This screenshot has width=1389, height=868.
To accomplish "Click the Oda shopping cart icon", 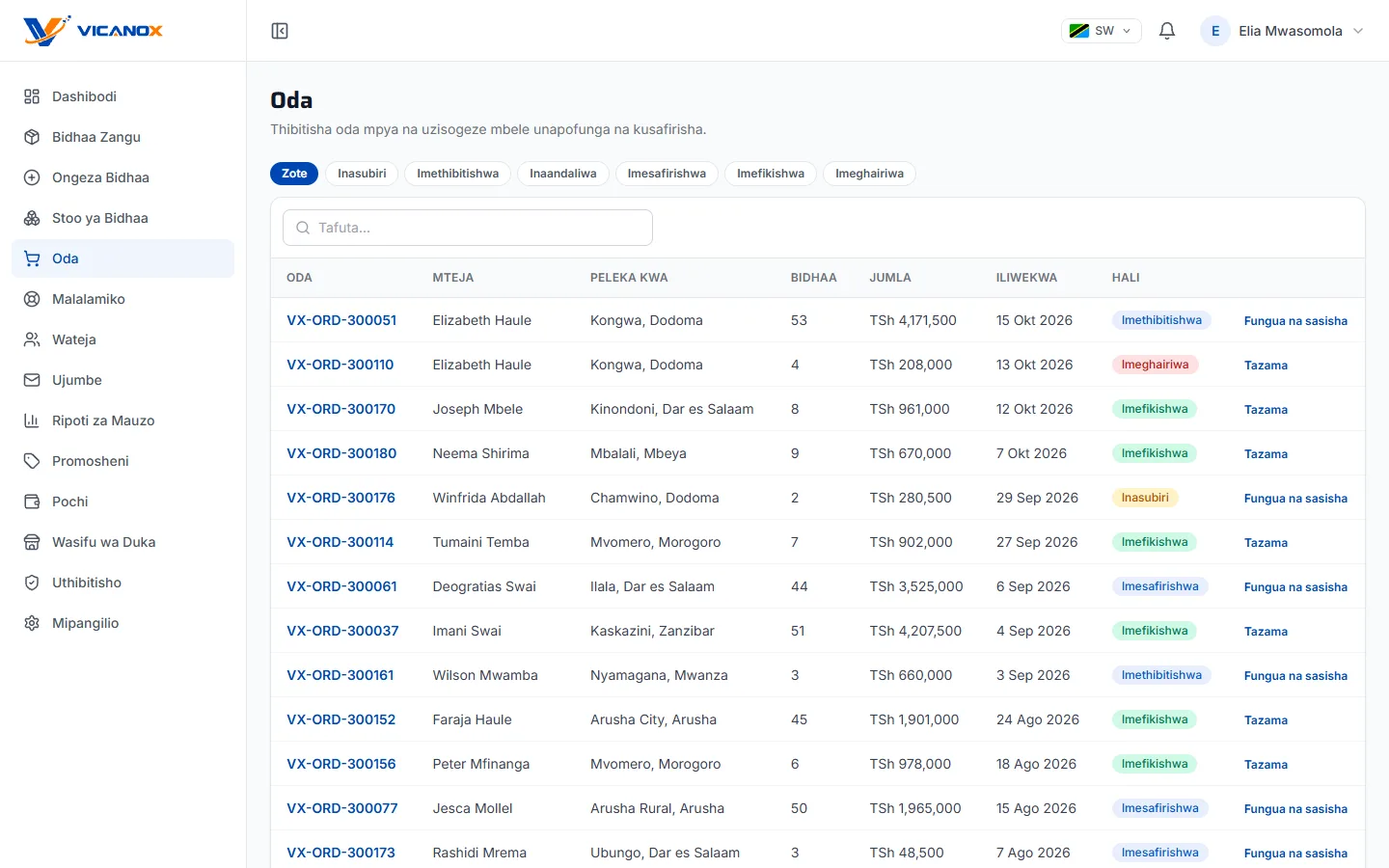I will (x=32, y=258).
